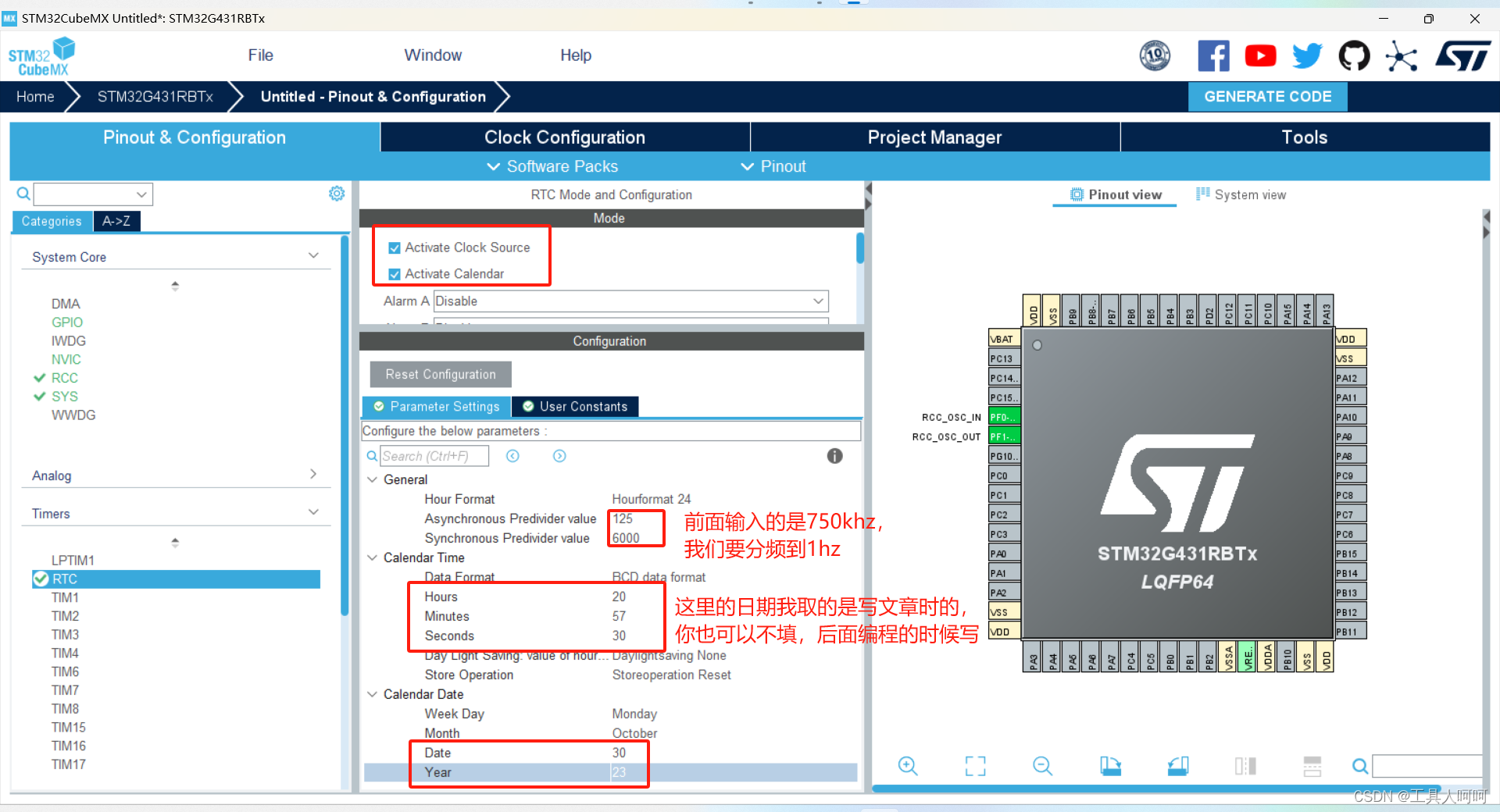Viewport: 1500px width, 812px height.
Task: Collapse the Calendar Time group
Action: click(x=373, y=557)
